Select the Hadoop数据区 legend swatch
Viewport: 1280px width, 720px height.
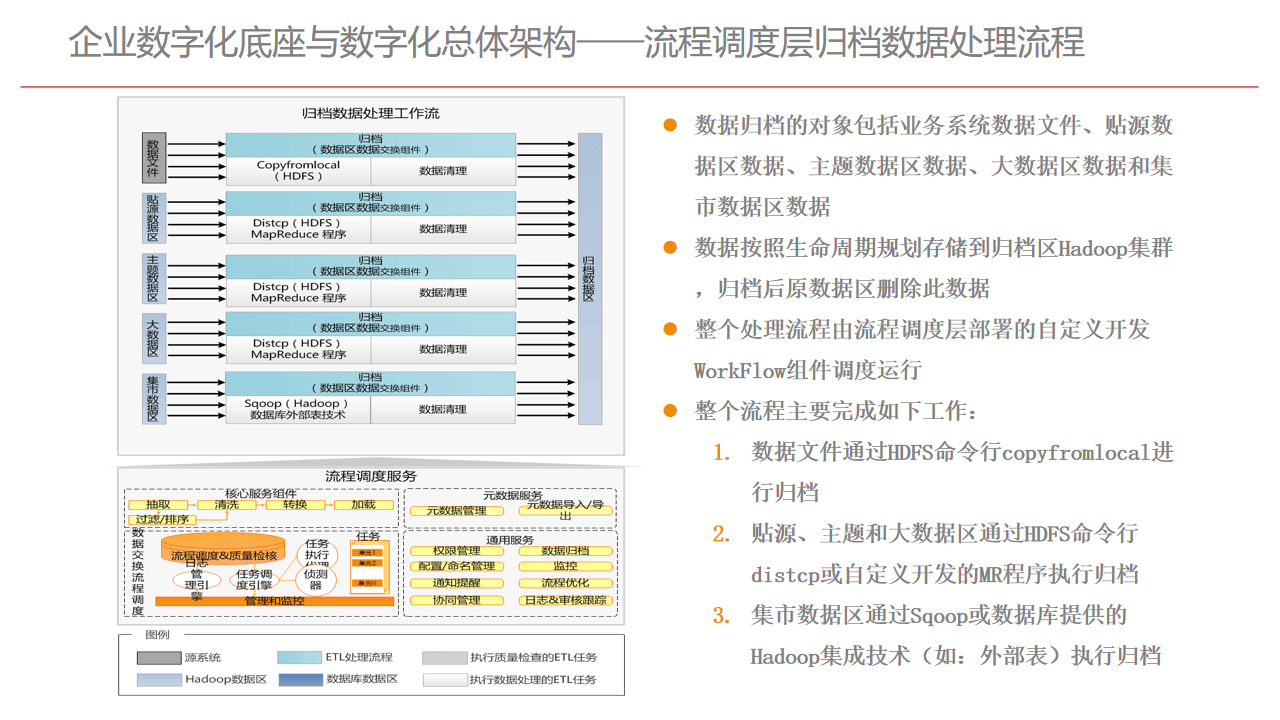pos(159,679)
